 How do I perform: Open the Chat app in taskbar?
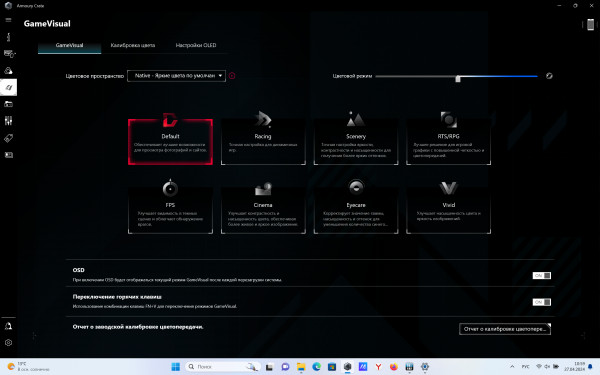(x=285, y=367)
